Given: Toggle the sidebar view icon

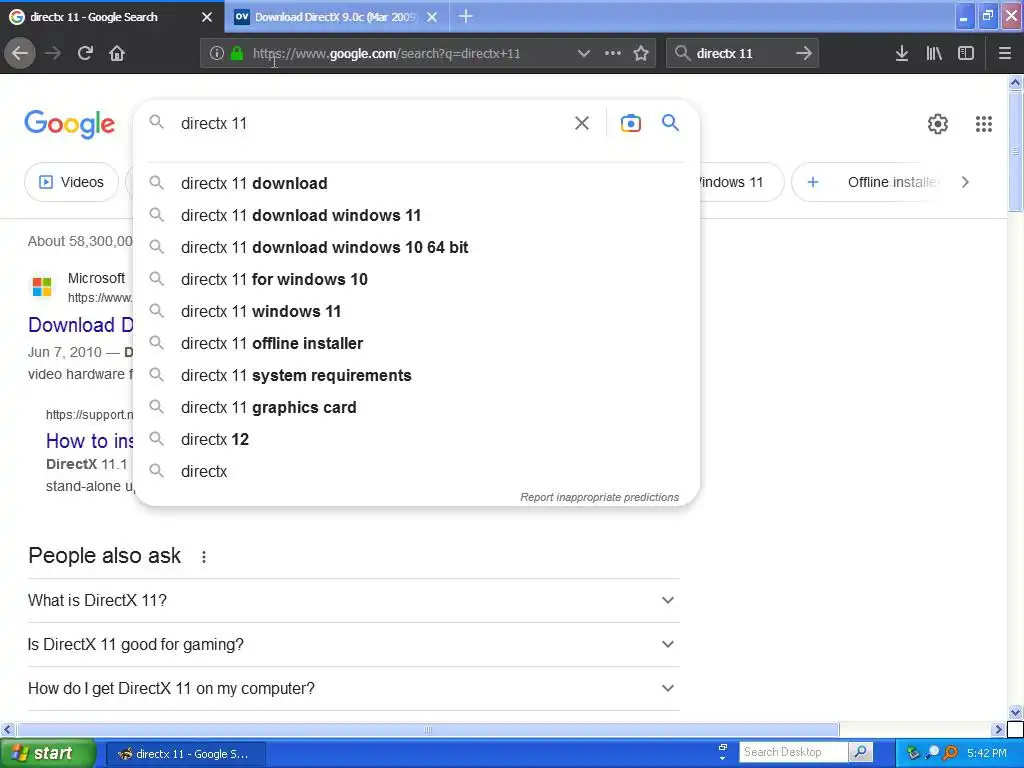Looking at the screenshot, I should tap(966, 54).
